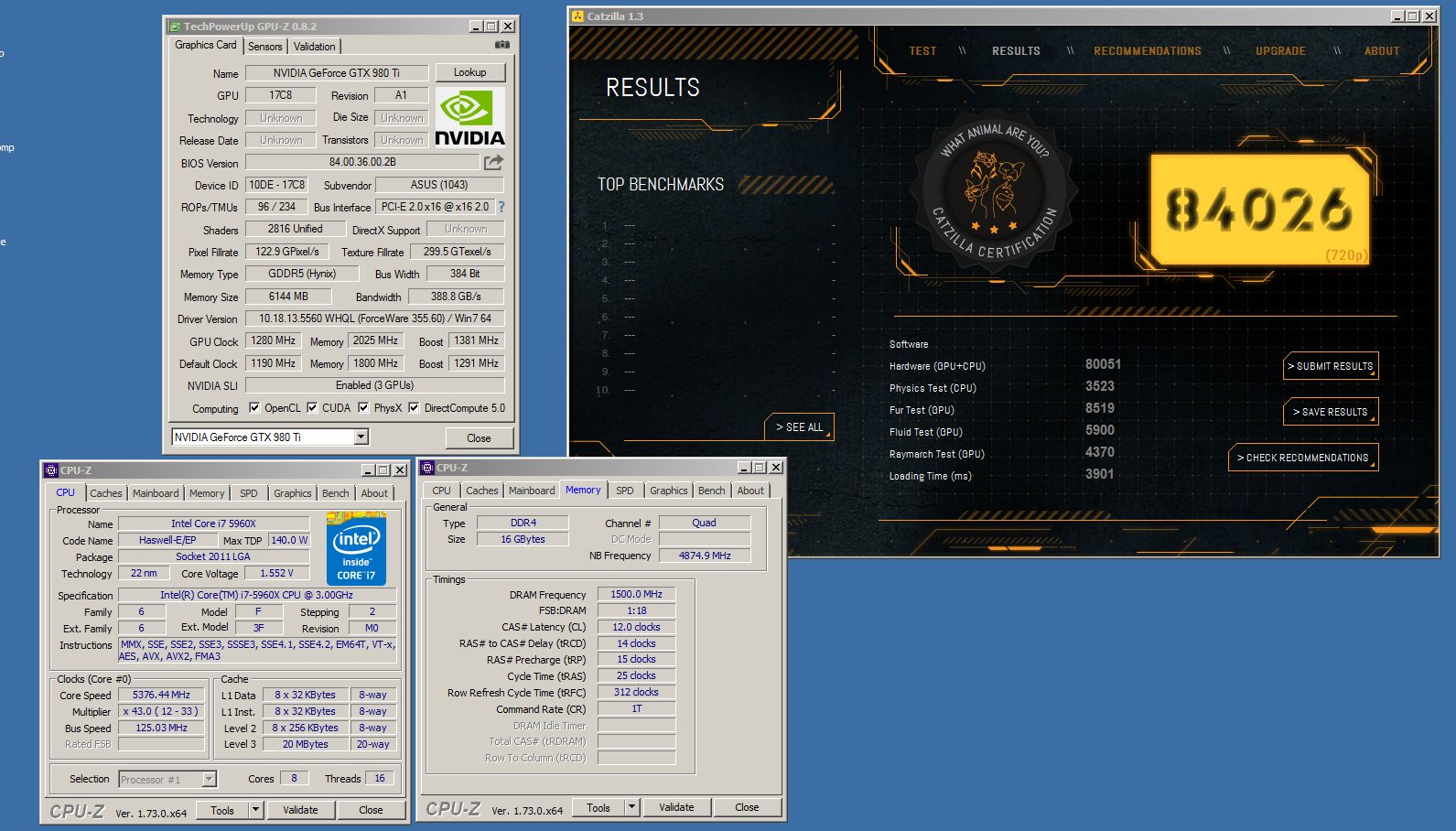Viewport: 1456px width, 831px height.
Task: Click SAVE RESULTS in Catzilla
Action: pyautogui.click(x=1331, y=412)
